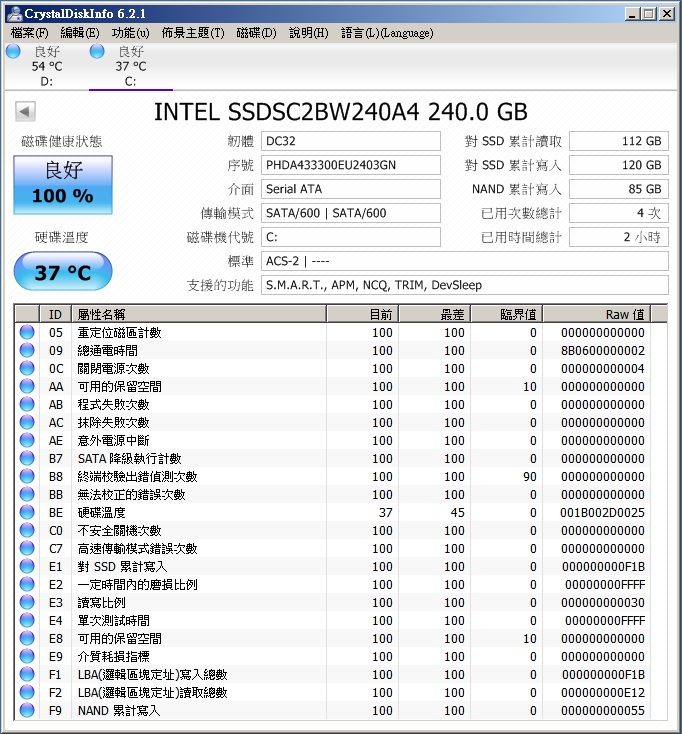
Task: Select the 重定位磁區計數 attribute name
Action: pos(119,333)
